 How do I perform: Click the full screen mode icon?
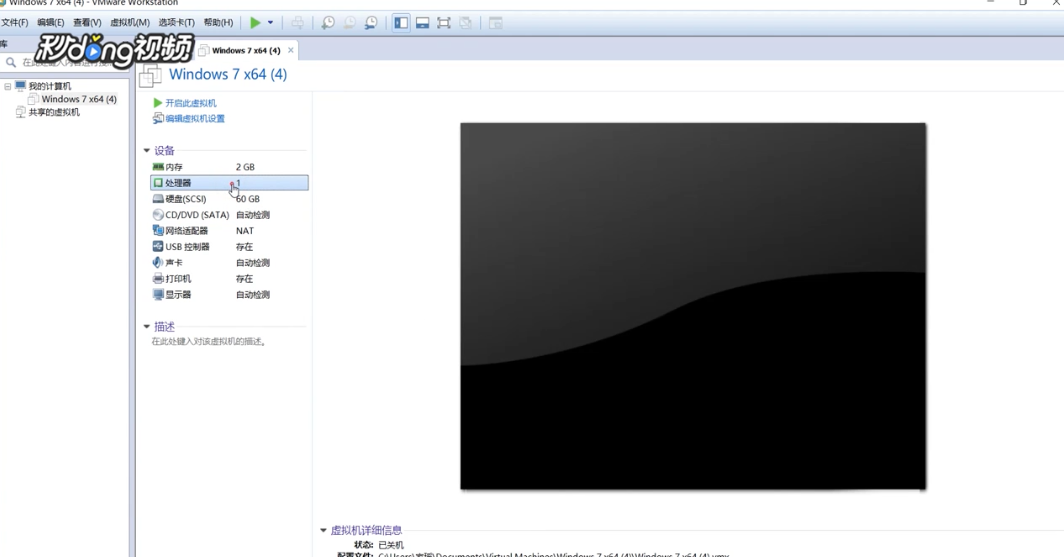[x=444, y=23]
